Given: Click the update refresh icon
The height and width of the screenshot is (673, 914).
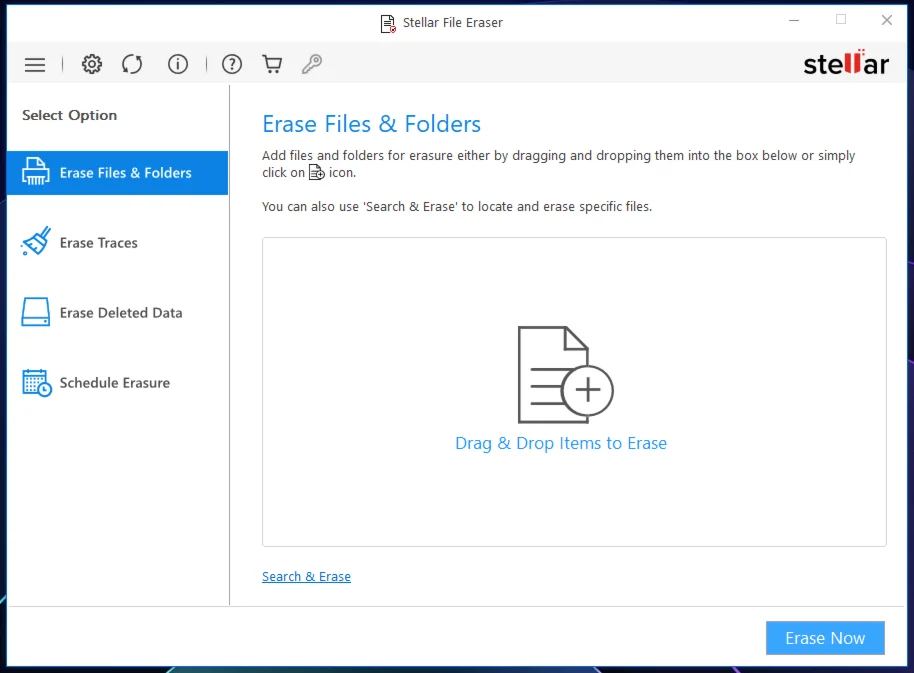Looking at the screenshot, I should tap(132, 65).
